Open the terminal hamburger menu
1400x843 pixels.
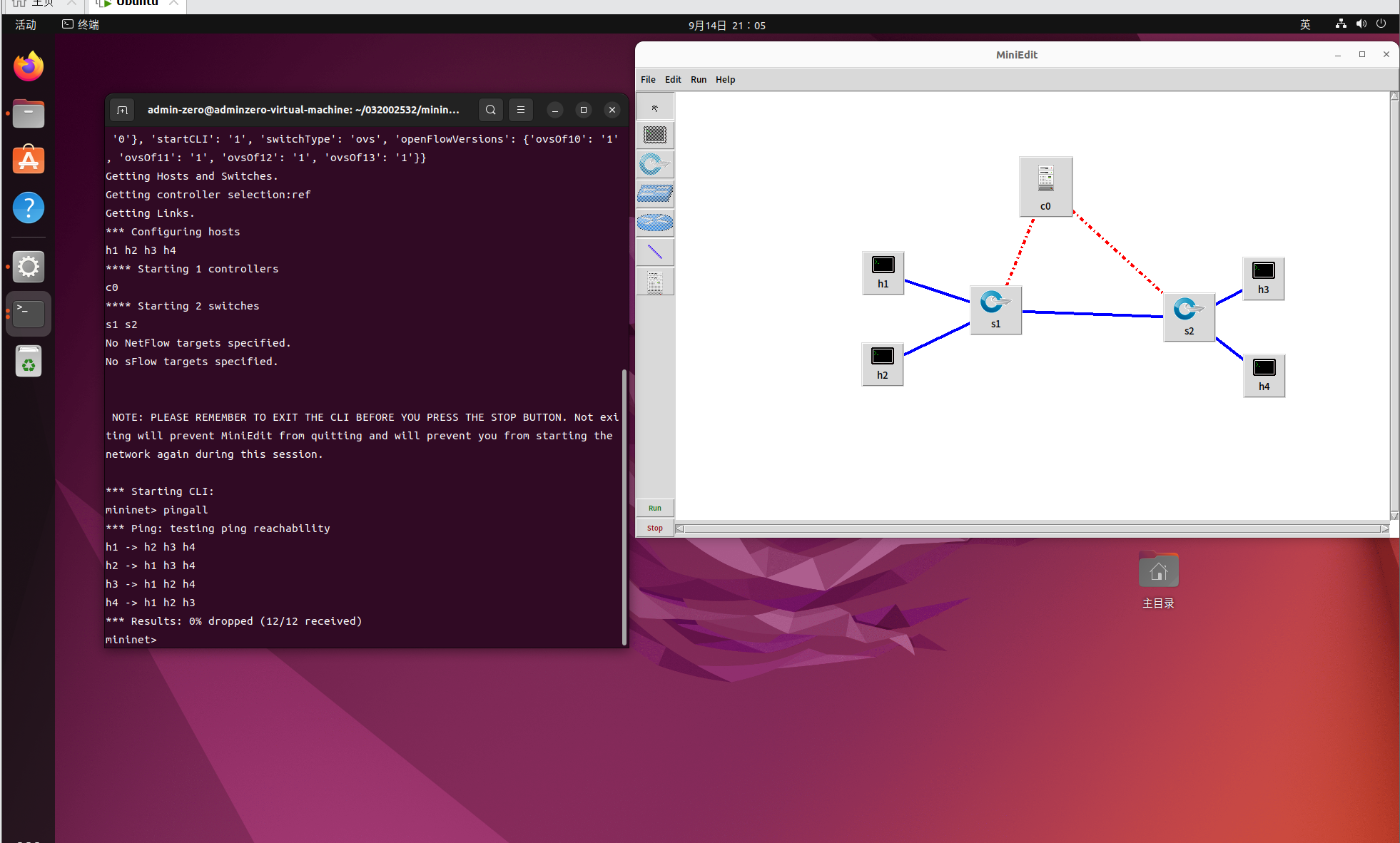(x=521, y=110)
